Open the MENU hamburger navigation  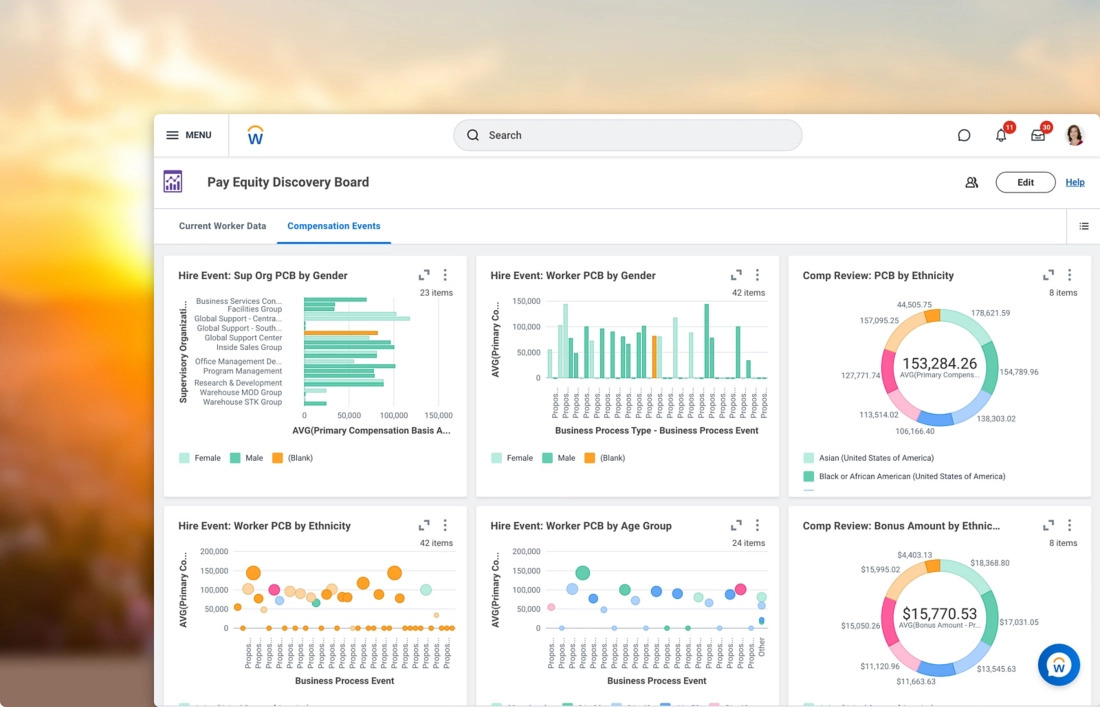pos(189,135)
